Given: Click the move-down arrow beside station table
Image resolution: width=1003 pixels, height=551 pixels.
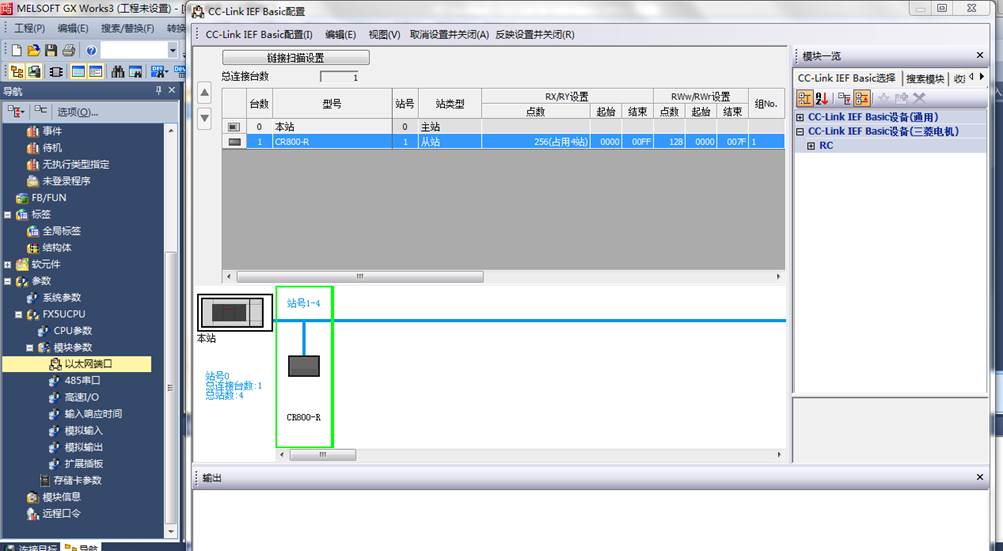Looking at the screenshot, I should (x=205, y=118).
